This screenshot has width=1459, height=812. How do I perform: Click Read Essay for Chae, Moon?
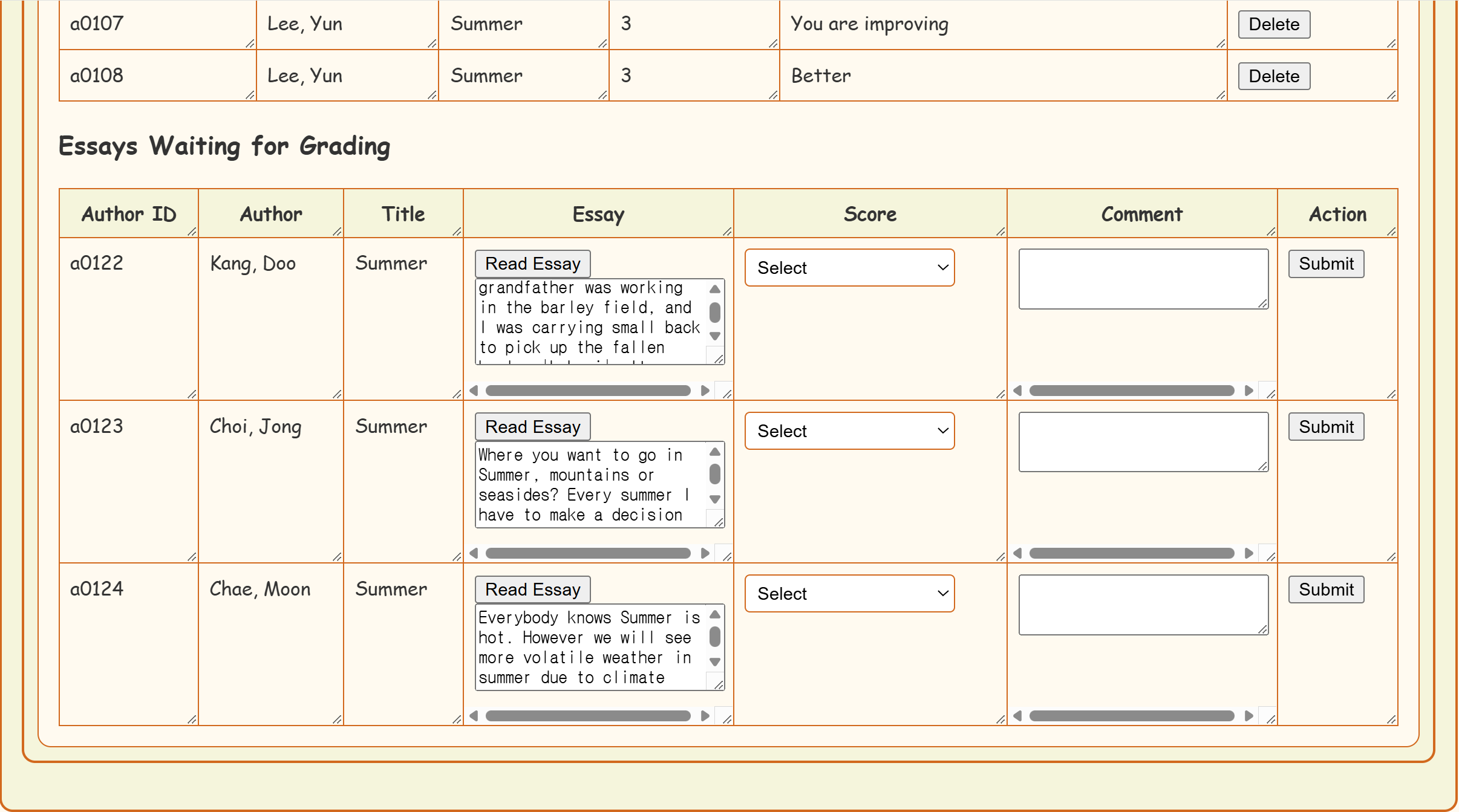point(532,590)
